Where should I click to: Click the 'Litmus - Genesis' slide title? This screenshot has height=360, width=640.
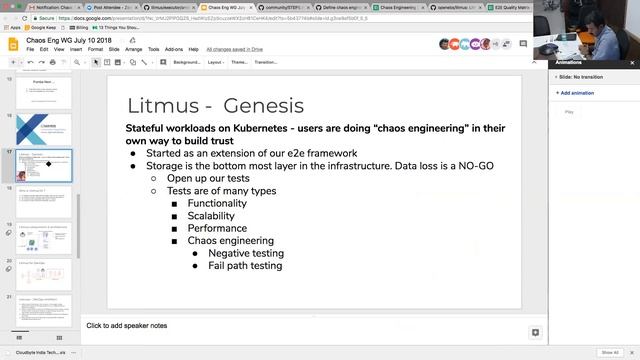tap(216, 106)
